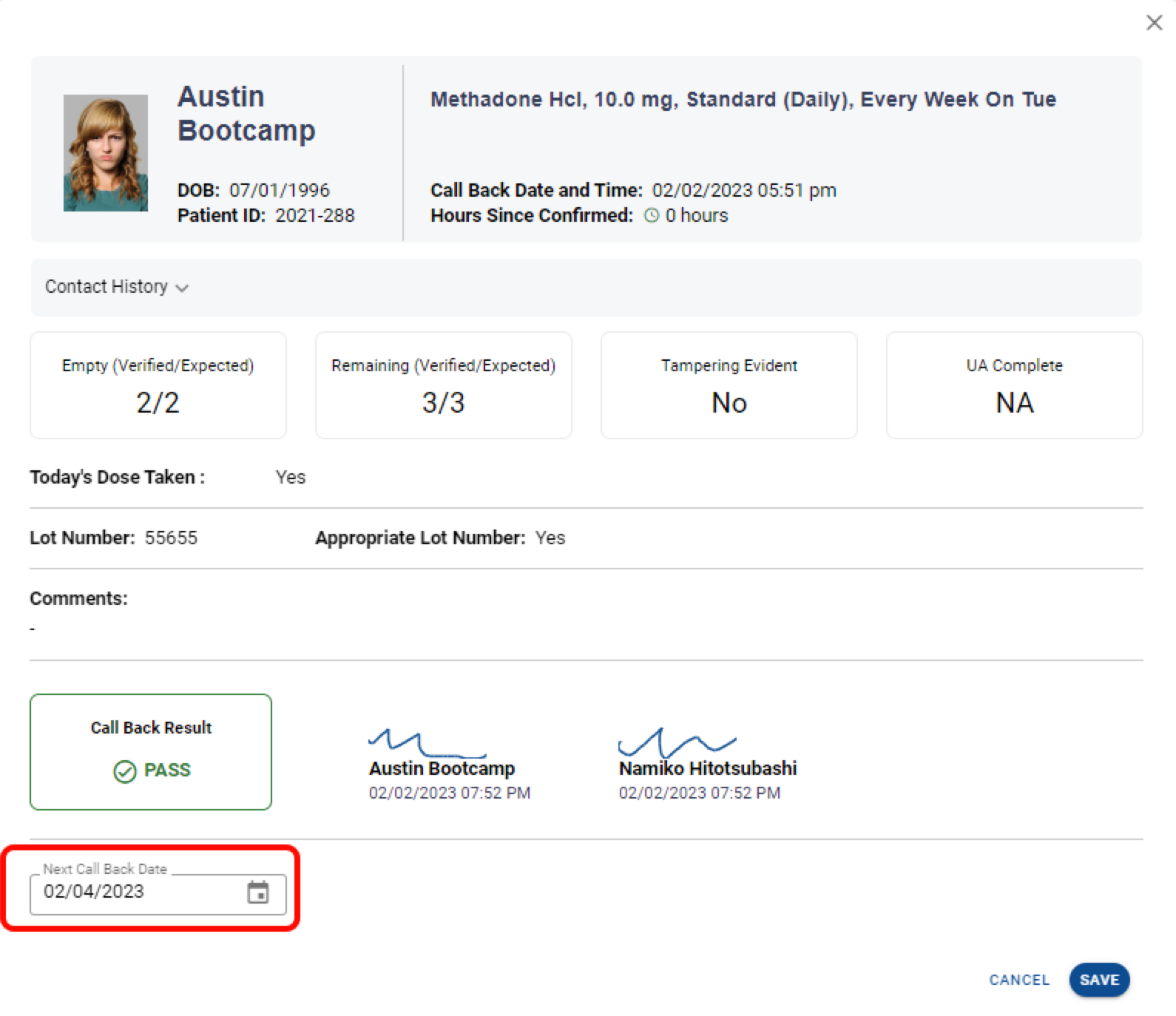The image size is (1176, 1016).
Task: Click the Contact History label
Action: [107, 287]
